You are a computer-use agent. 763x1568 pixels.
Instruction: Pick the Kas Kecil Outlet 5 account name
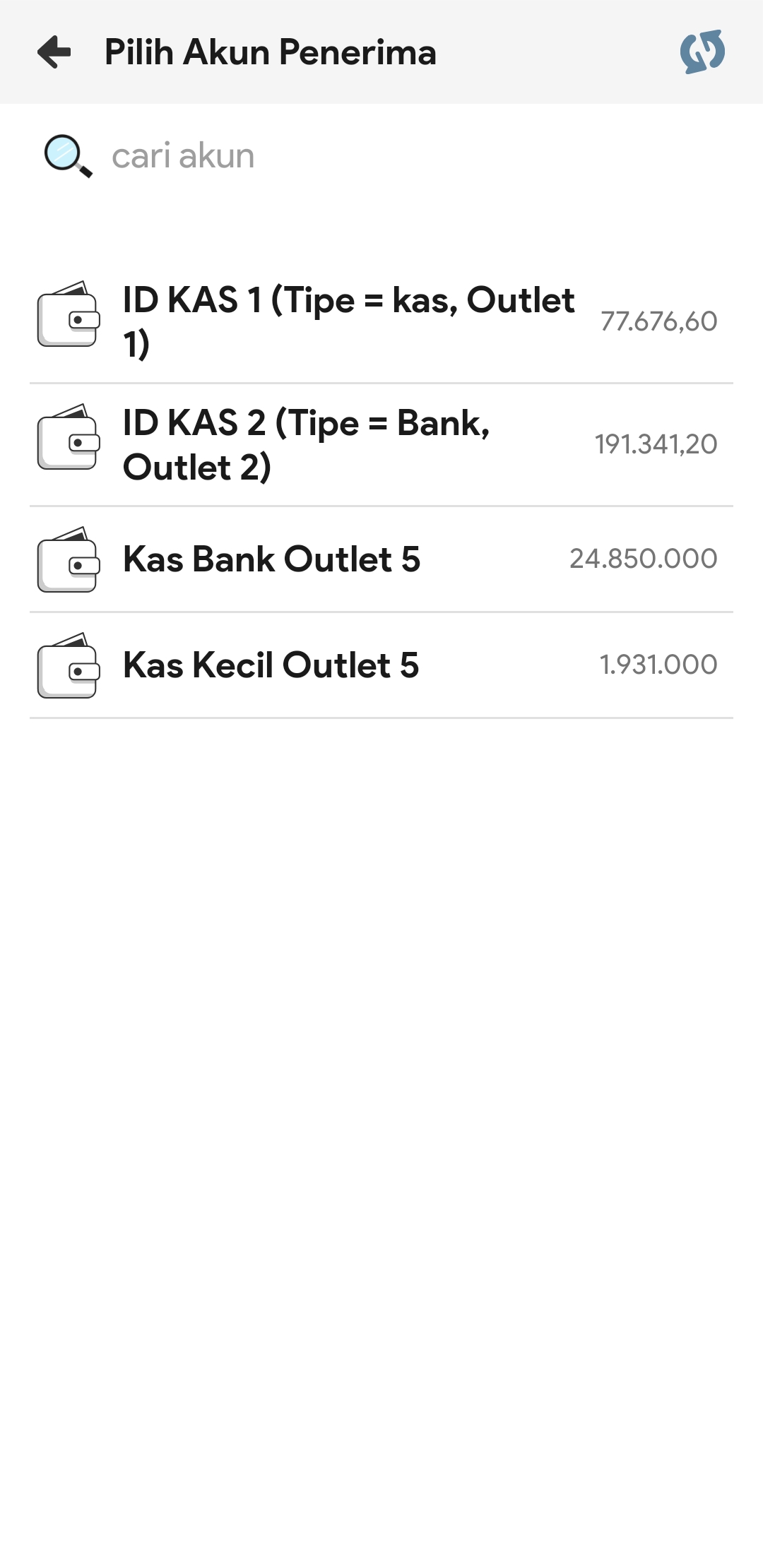[x=271, y=665]
